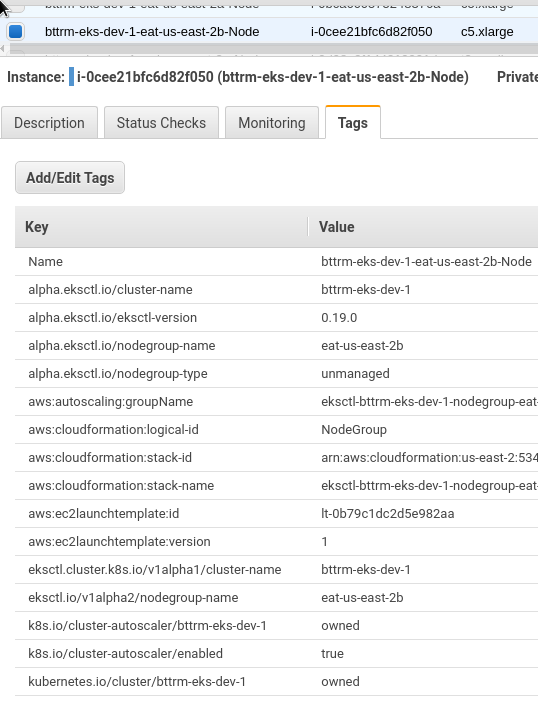The width and height of the screenshot is (538, 716).
Task: Click the blue indicator beside the Instance label
Action: [71, 77]
